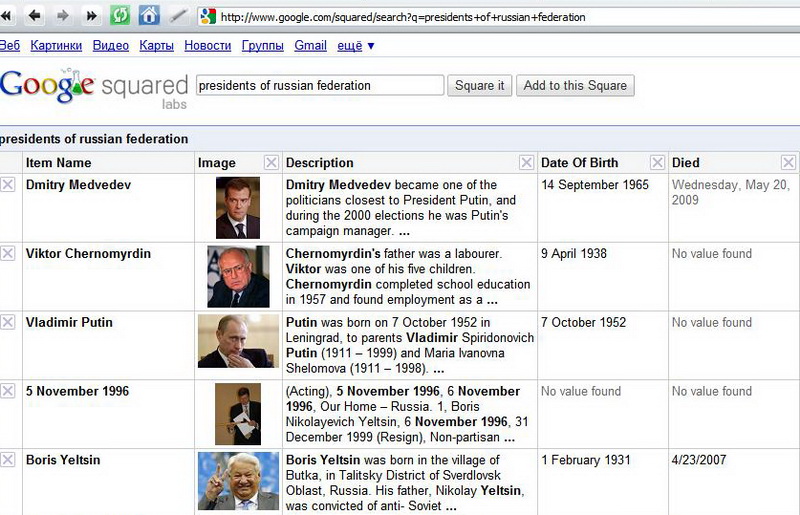The width and height of the screenshot is (800, 515).
Task: Click the browser back arrow button
Action: 35,16
